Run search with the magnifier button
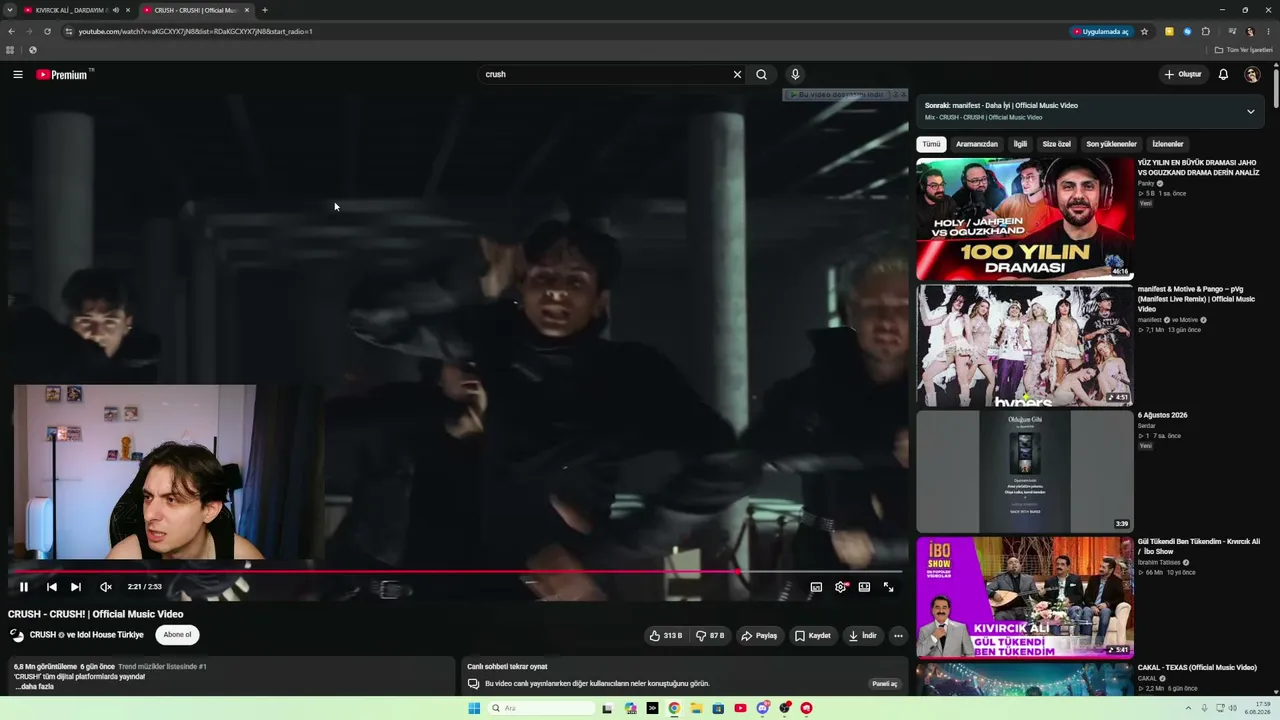1280x720 pixels. pos(762,74)
